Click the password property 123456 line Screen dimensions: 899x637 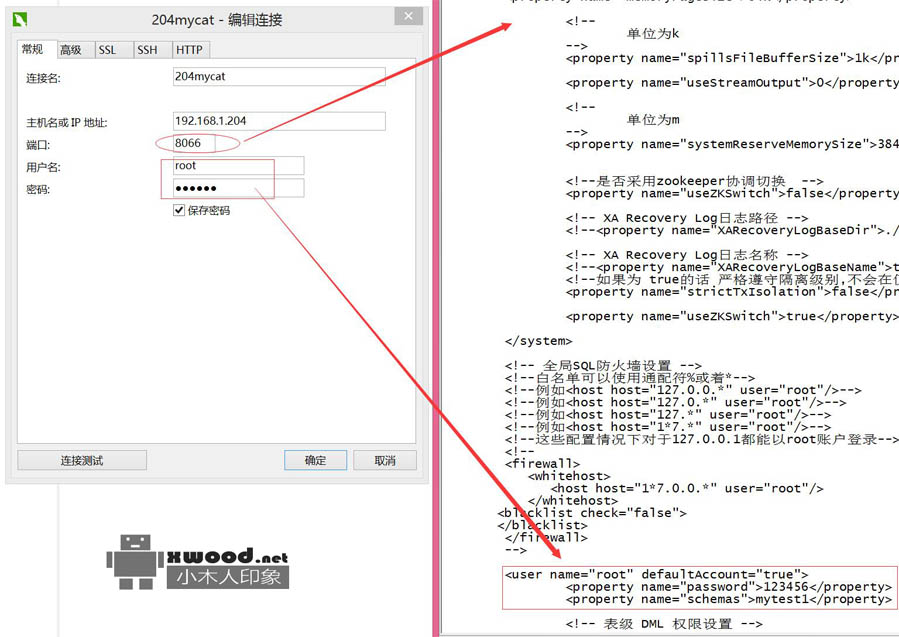coord(728,587)
